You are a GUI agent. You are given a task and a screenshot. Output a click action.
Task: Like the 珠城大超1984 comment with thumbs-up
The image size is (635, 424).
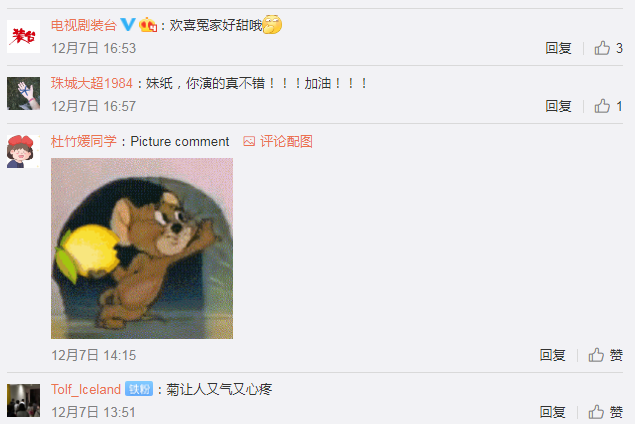tap(602, 106)
